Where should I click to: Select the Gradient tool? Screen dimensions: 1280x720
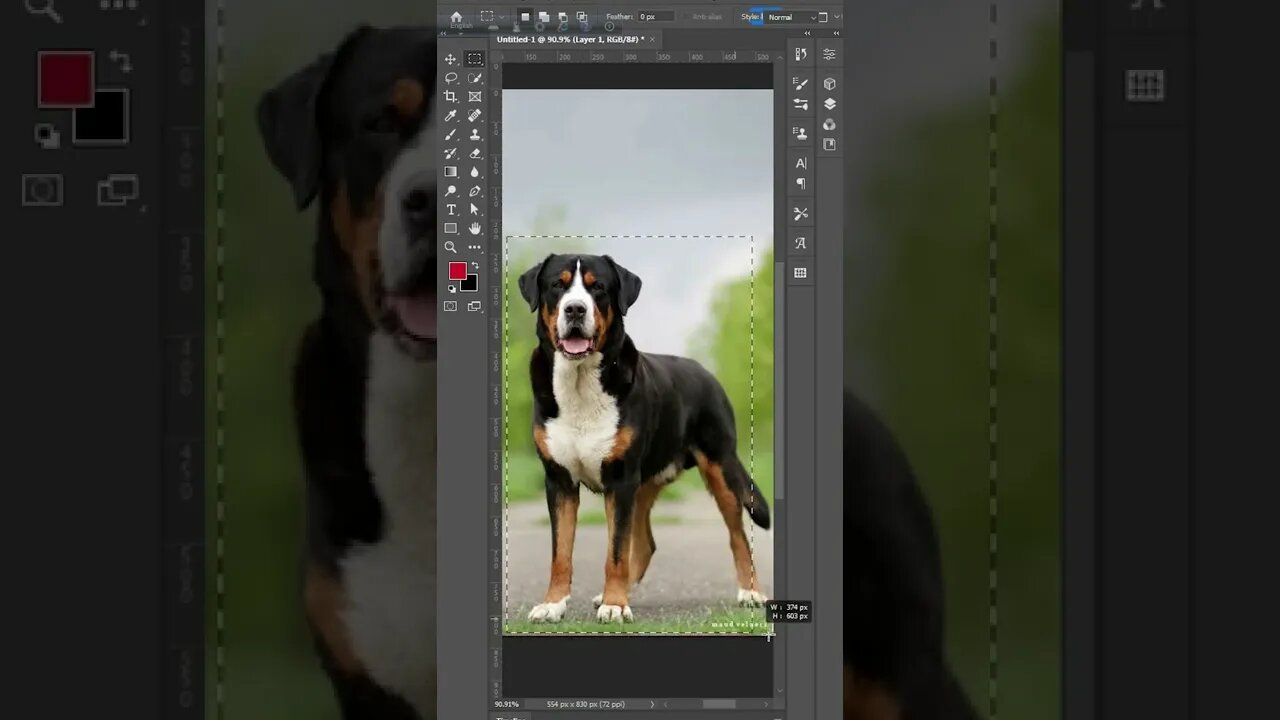451,172
